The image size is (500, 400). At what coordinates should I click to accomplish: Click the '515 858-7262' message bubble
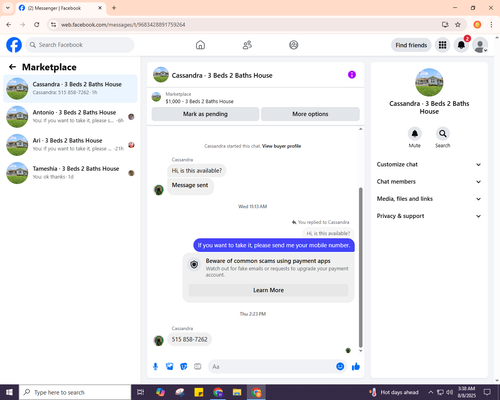tap(189, 340)
